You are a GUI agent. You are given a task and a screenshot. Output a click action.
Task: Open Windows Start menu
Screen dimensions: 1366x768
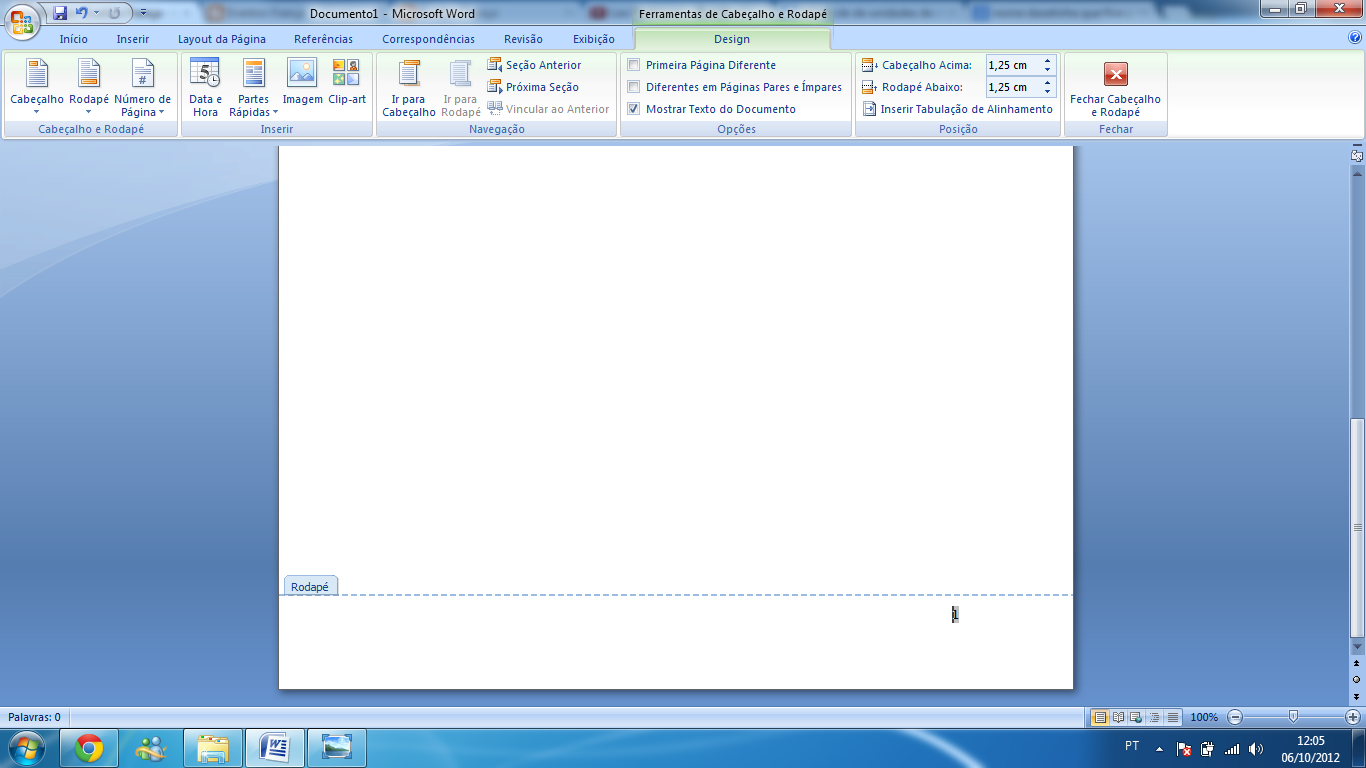27,748
